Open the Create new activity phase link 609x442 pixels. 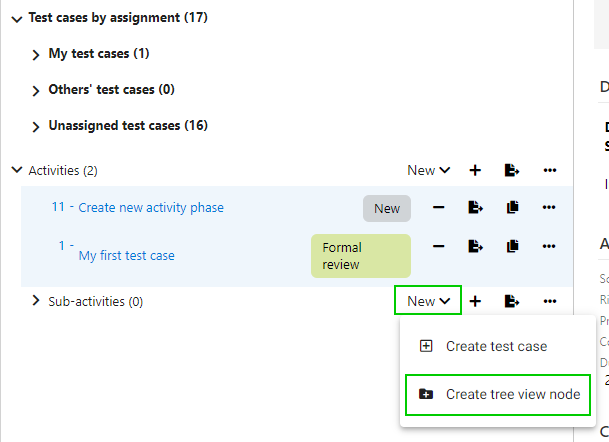151,208
